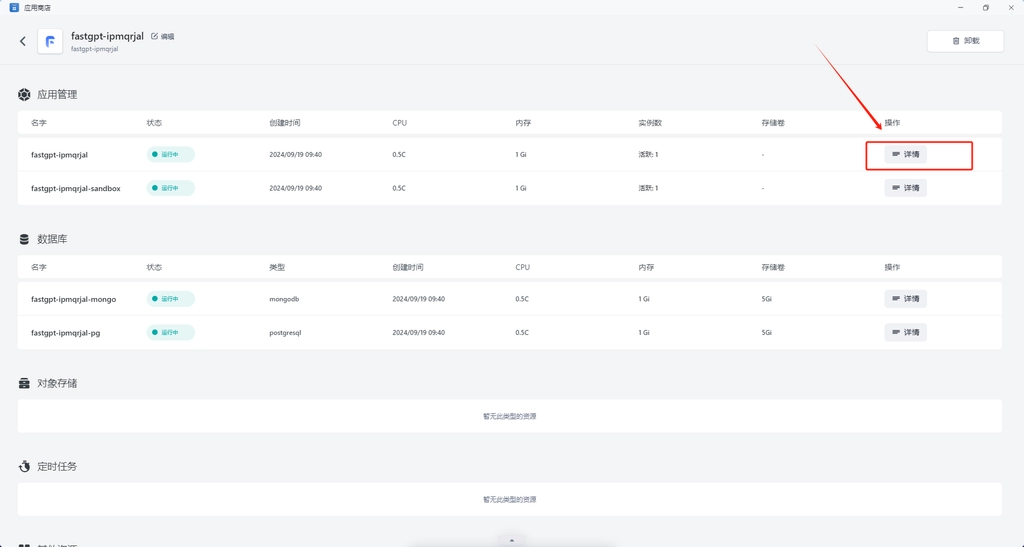Click the 类型 column header in 数据库 table
The image size is (1024, 547).
(277, 267)
